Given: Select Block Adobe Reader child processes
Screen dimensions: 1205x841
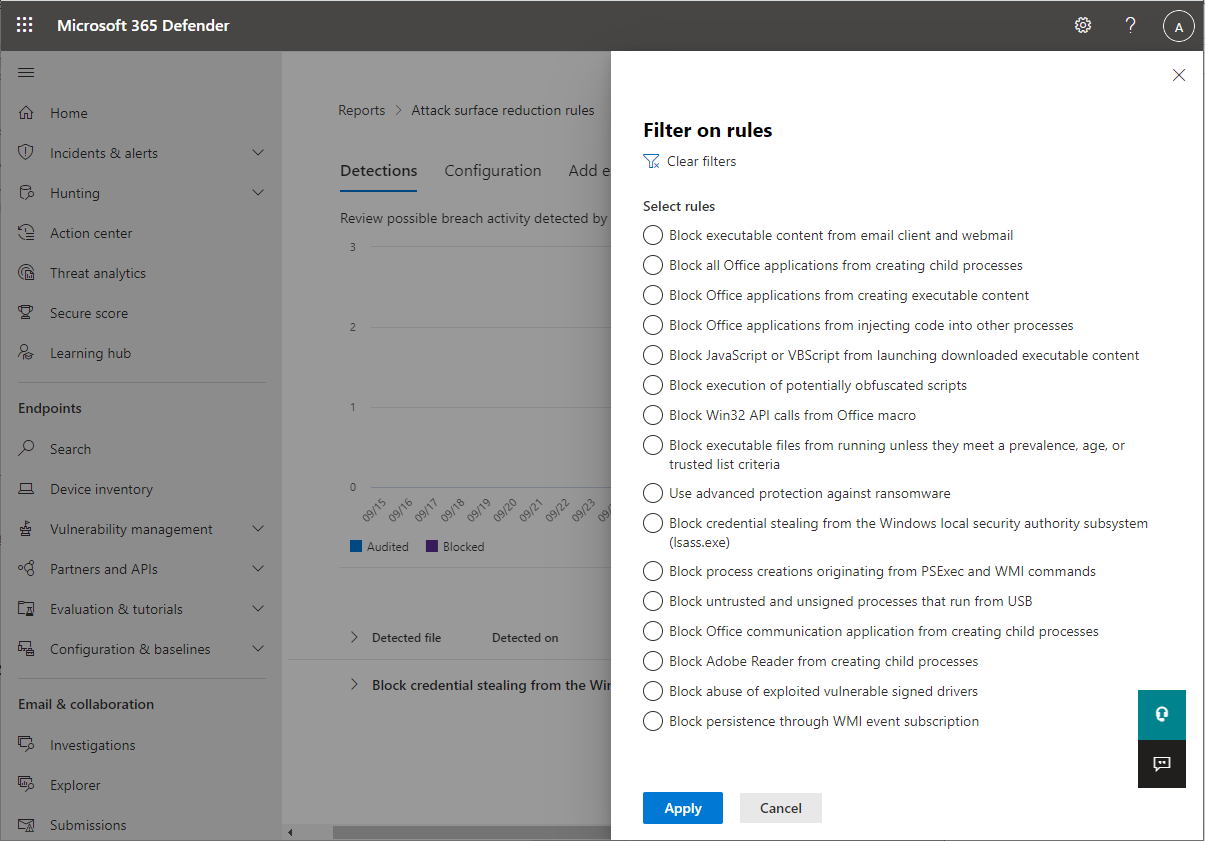Looking at the screenshot, I should point(653,661).
